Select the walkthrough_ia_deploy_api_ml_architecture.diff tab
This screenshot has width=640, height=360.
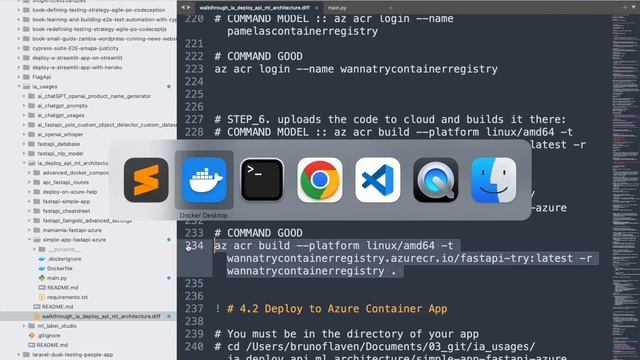coord(255,8)
